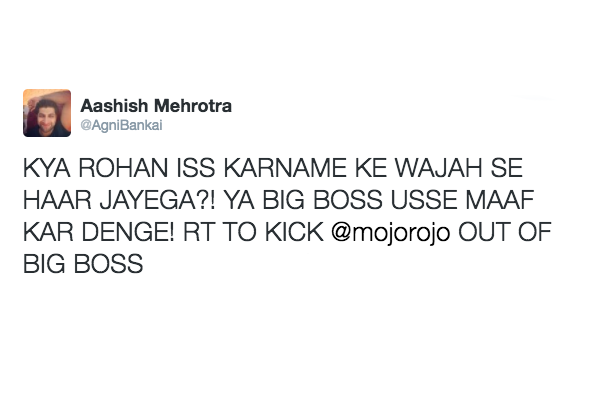Open Aashish Mehrotra's profile picture

tap(47, 113)
